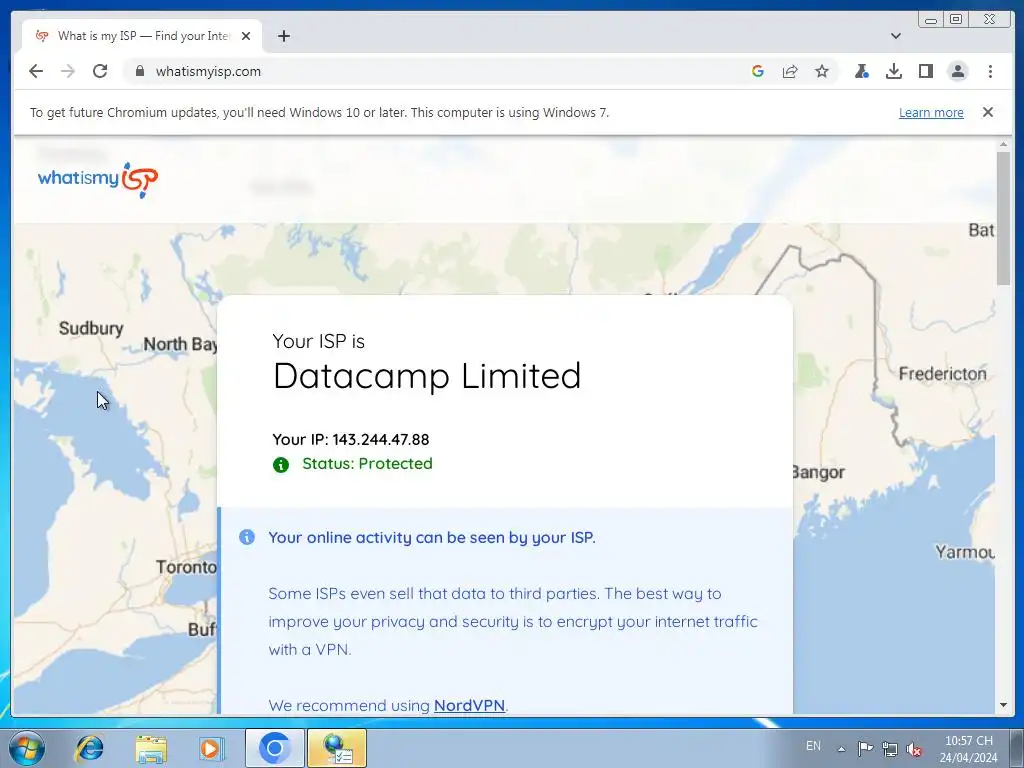Launch Internet Explorer from taskbar
Image resolution: width=1024 pixels, height=768 pixels.
click(89, 748)
